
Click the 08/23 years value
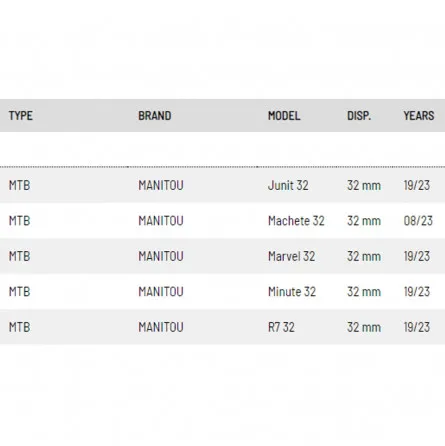(x=418, y=221)
